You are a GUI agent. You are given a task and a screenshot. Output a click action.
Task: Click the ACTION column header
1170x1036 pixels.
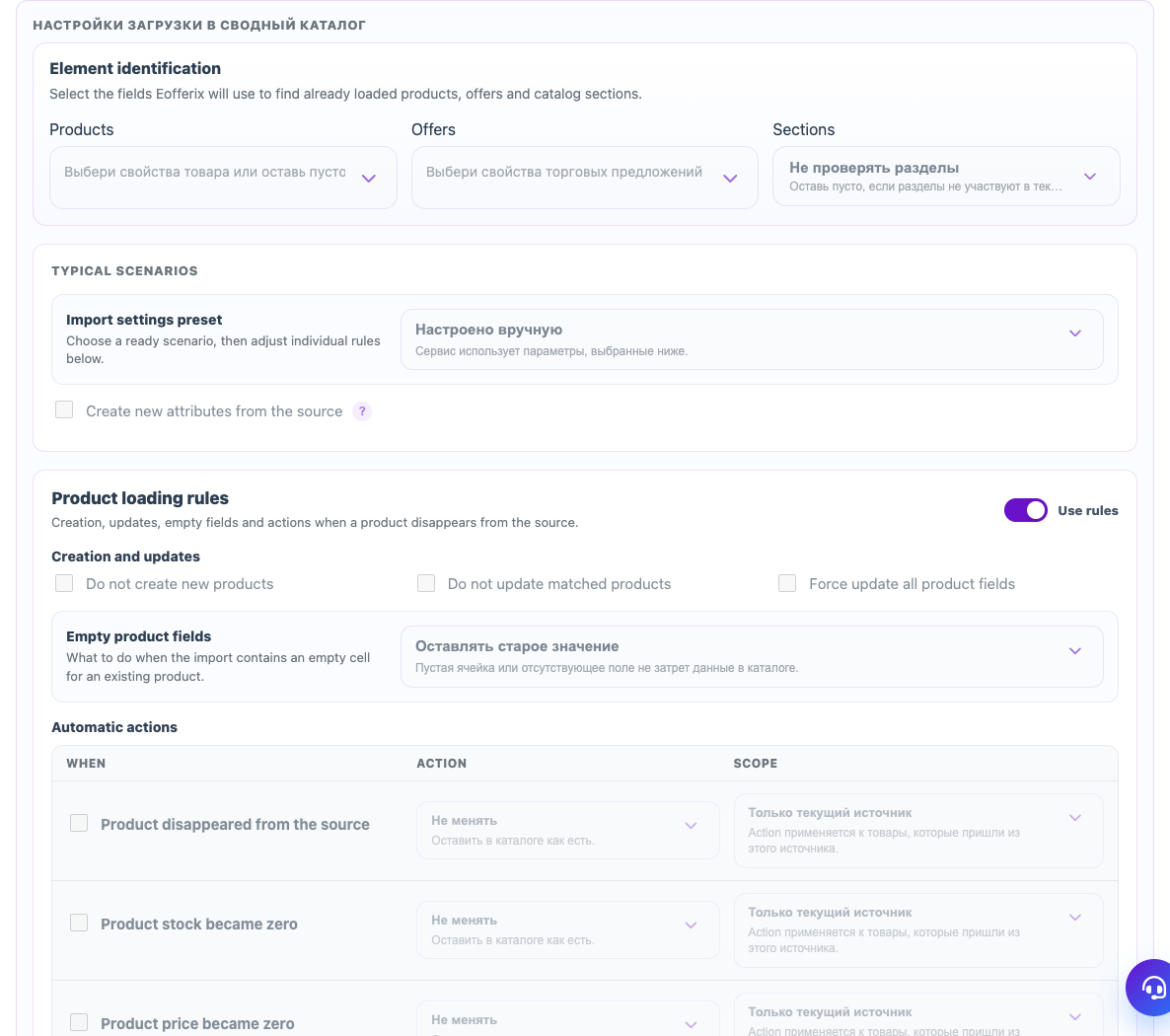[x=442, y=764]
